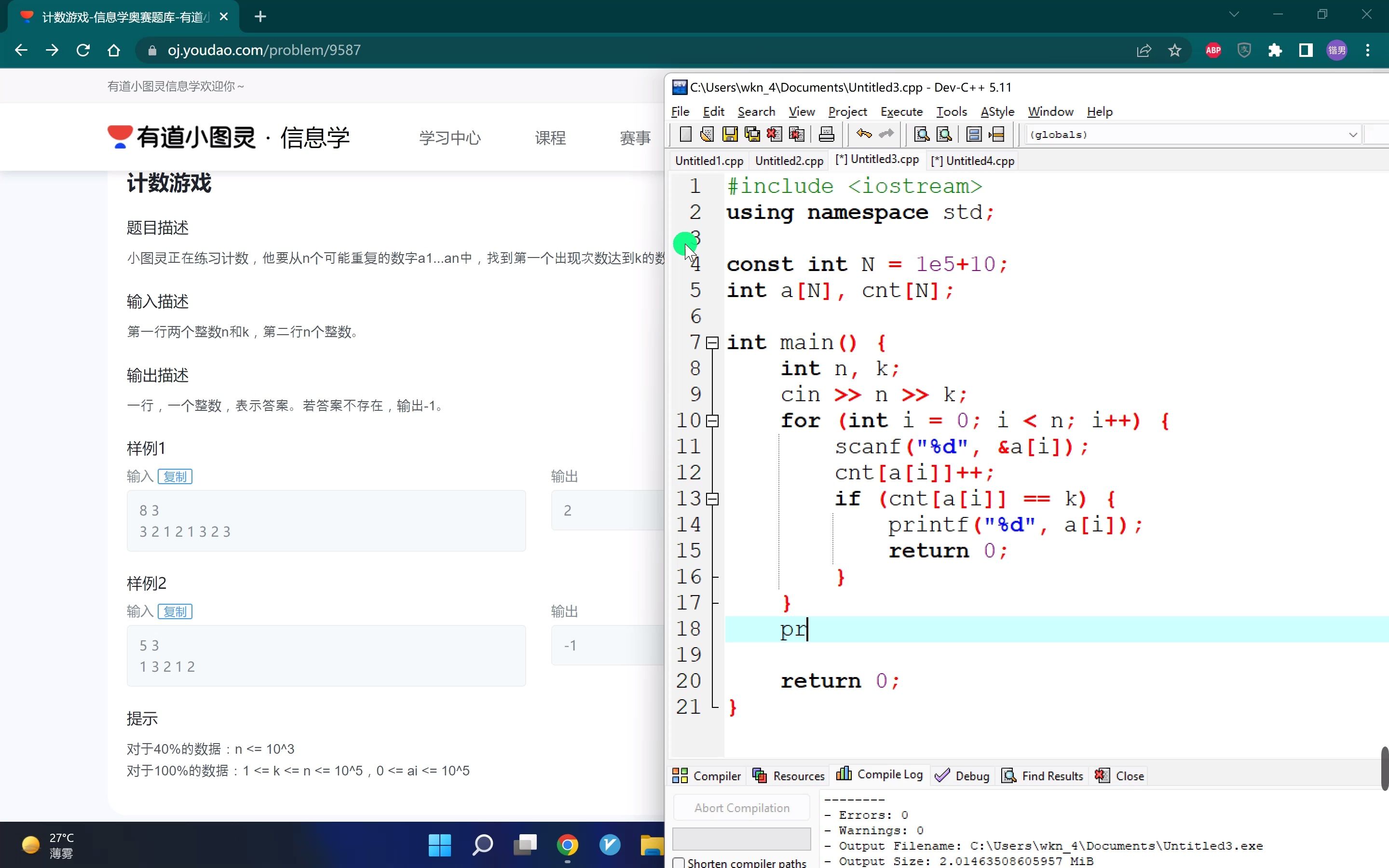Click the Compiler tab grid icon
The height and width of the screenshot is (868, 1389).
(680, 775)
